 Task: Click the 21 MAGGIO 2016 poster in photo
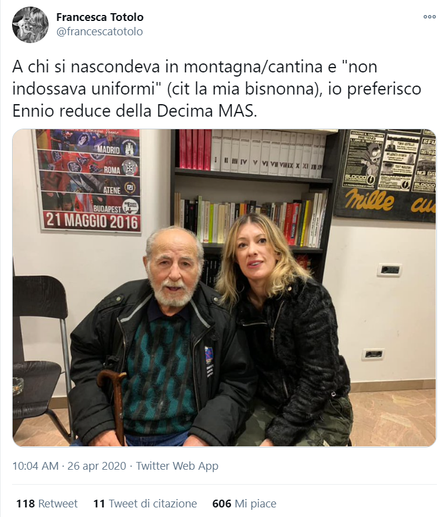(88, 180)
